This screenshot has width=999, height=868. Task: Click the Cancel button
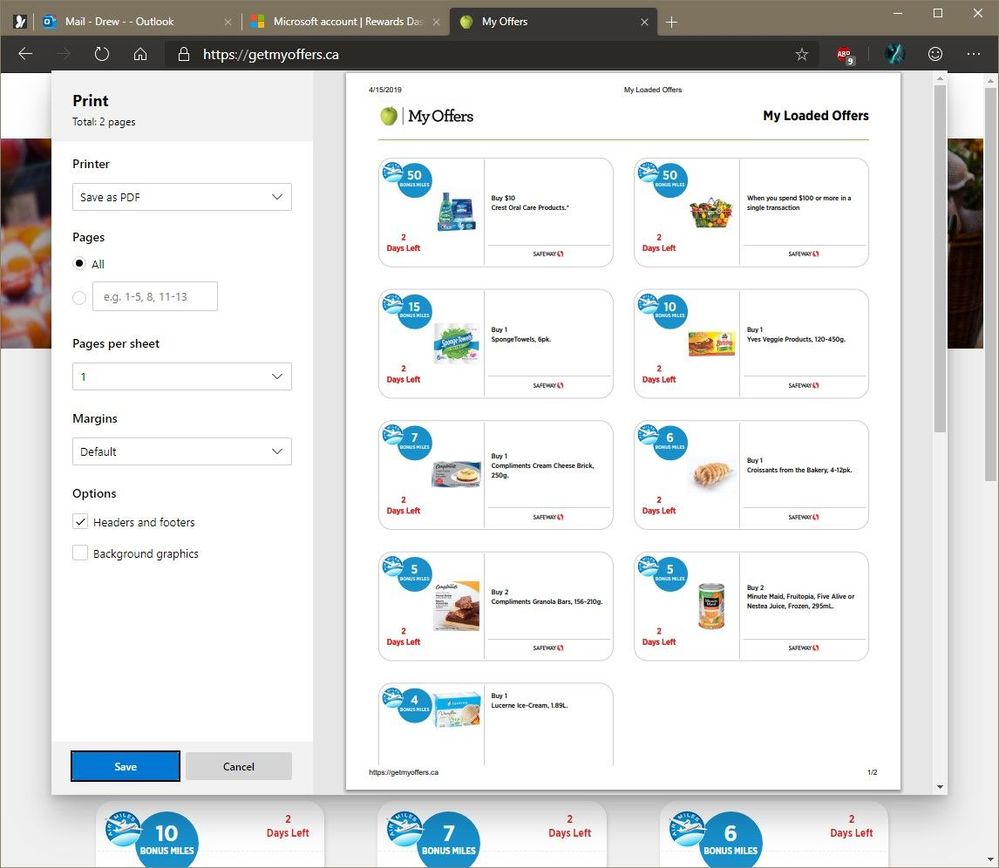[x=239, y=766]
